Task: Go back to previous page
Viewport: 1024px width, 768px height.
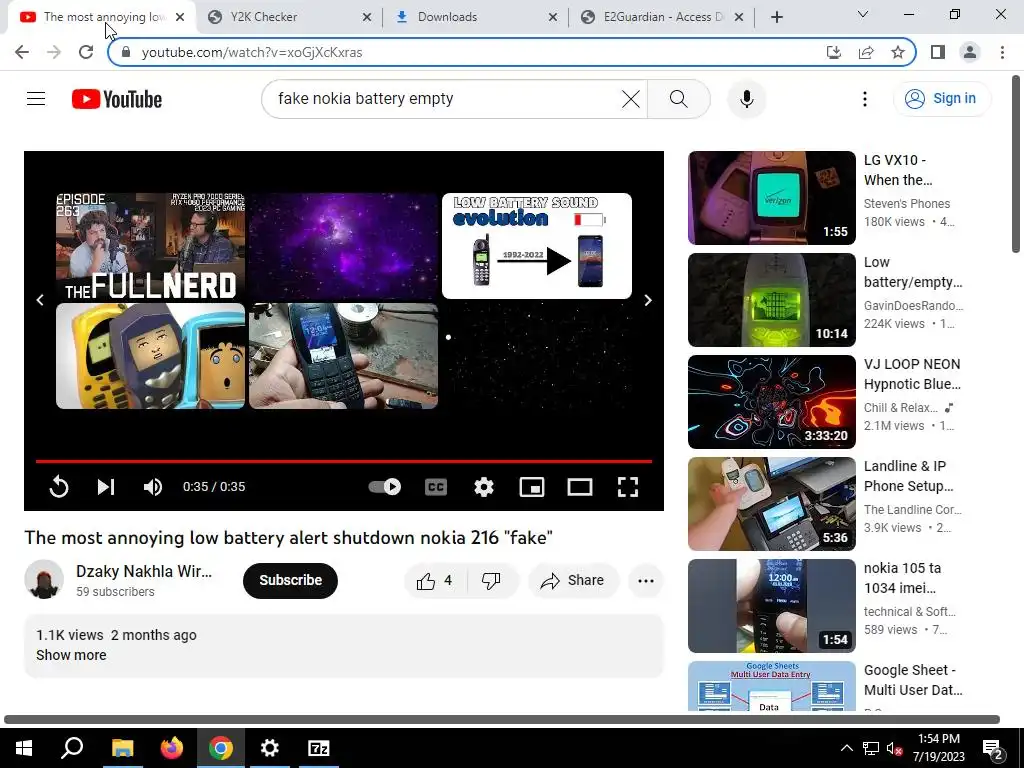Action: click(x=22, y=52)
